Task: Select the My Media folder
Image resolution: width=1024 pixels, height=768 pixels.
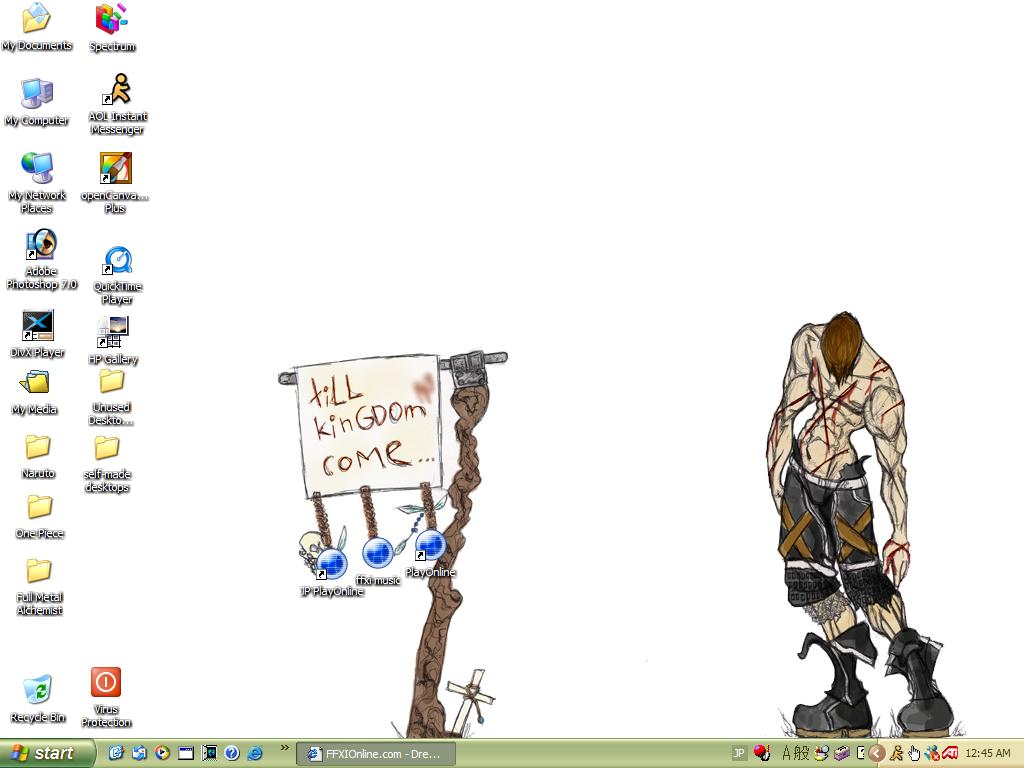Action: [x=35, y=392]
